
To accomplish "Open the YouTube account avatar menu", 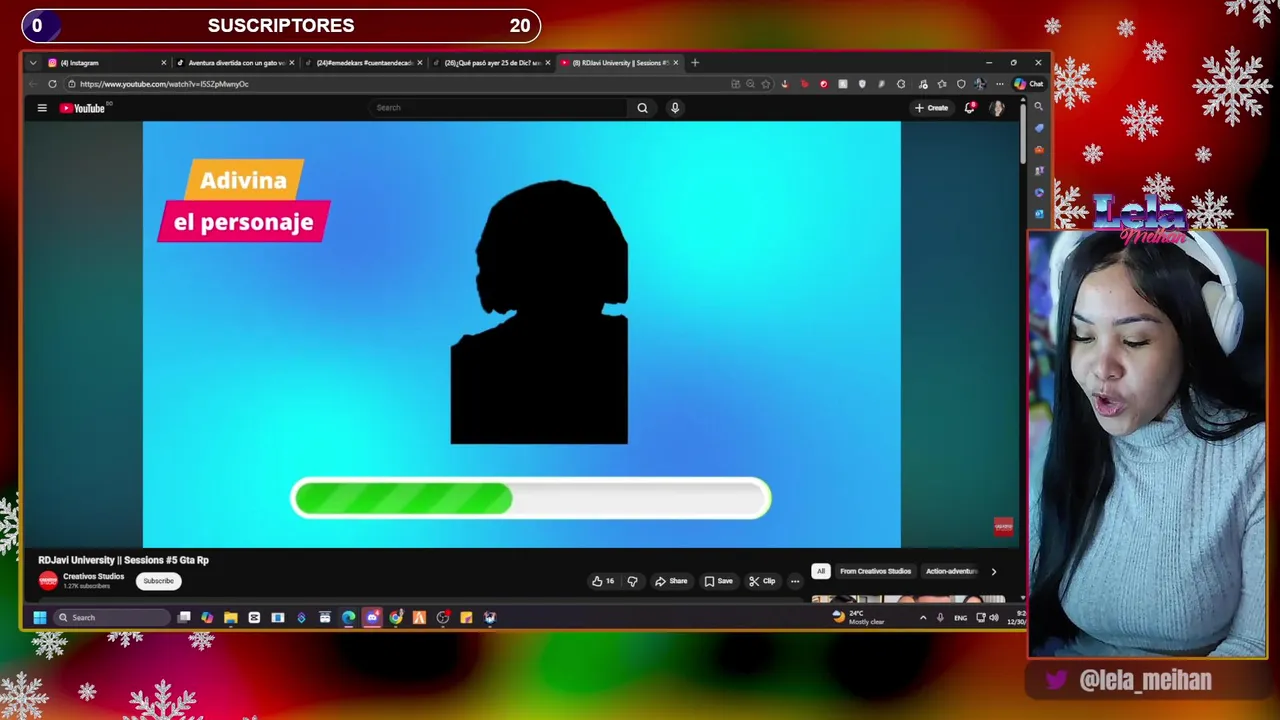I will [996, 108].
